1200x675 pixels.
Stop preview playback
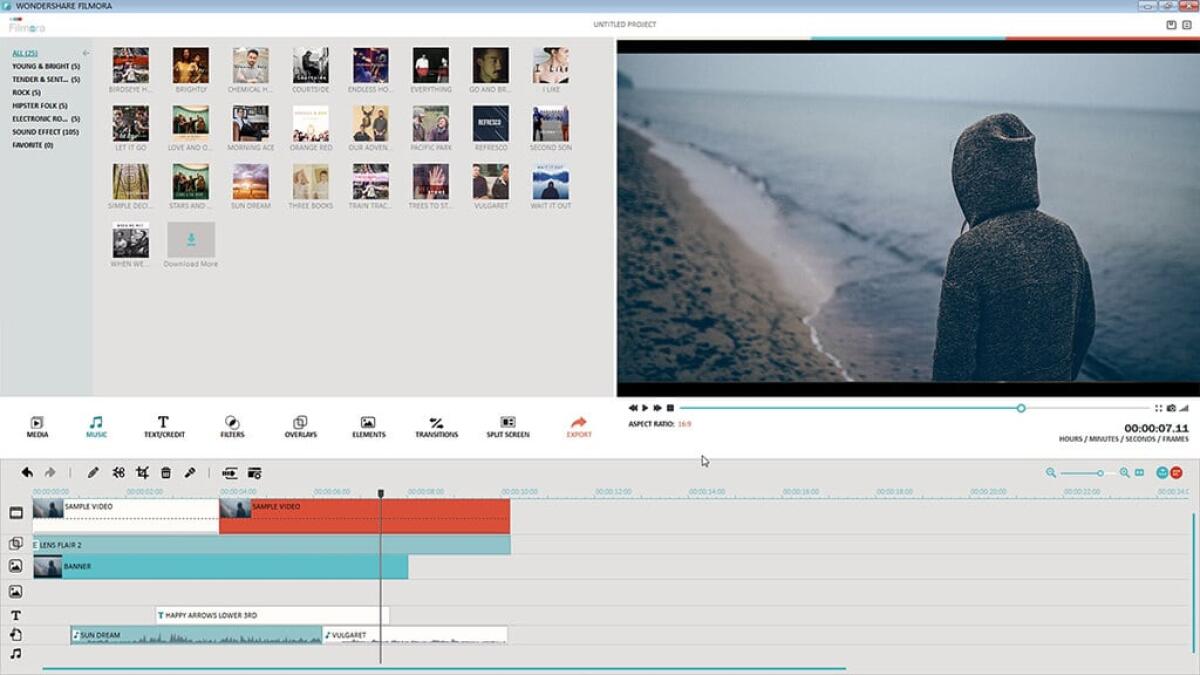click(x=671, y=408)
